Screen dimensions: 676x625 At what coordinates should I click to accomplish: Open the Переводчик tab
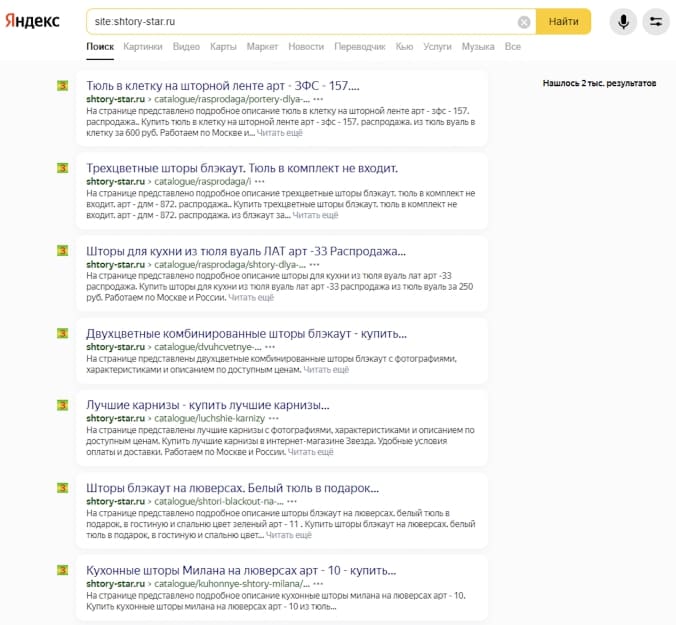[x=360, y=47]
